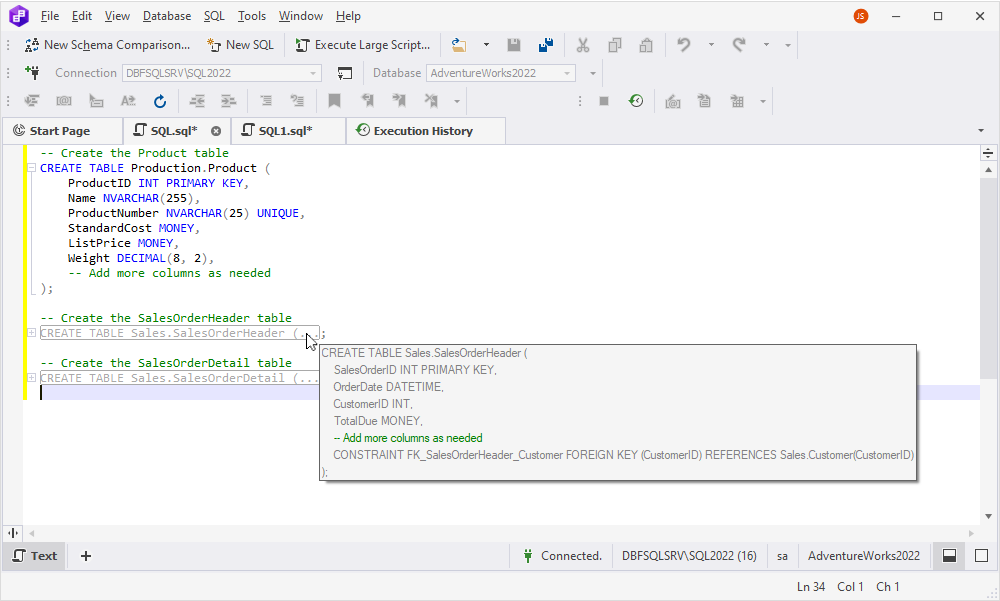1000x601 pixels.
Task: Click the Comment Selection icon
Action: point(266,101)
